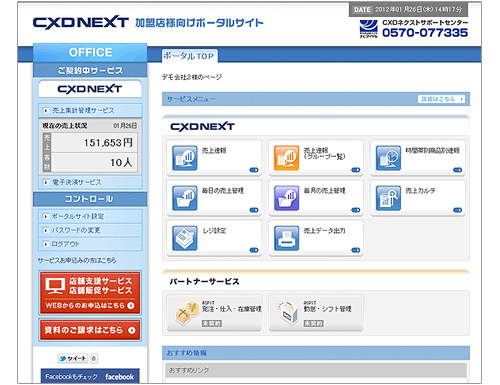Click the arrow pill on the 時間帯別商品別速報 card
This screenshot has height=385, width=500.
[x=458, y=170]
